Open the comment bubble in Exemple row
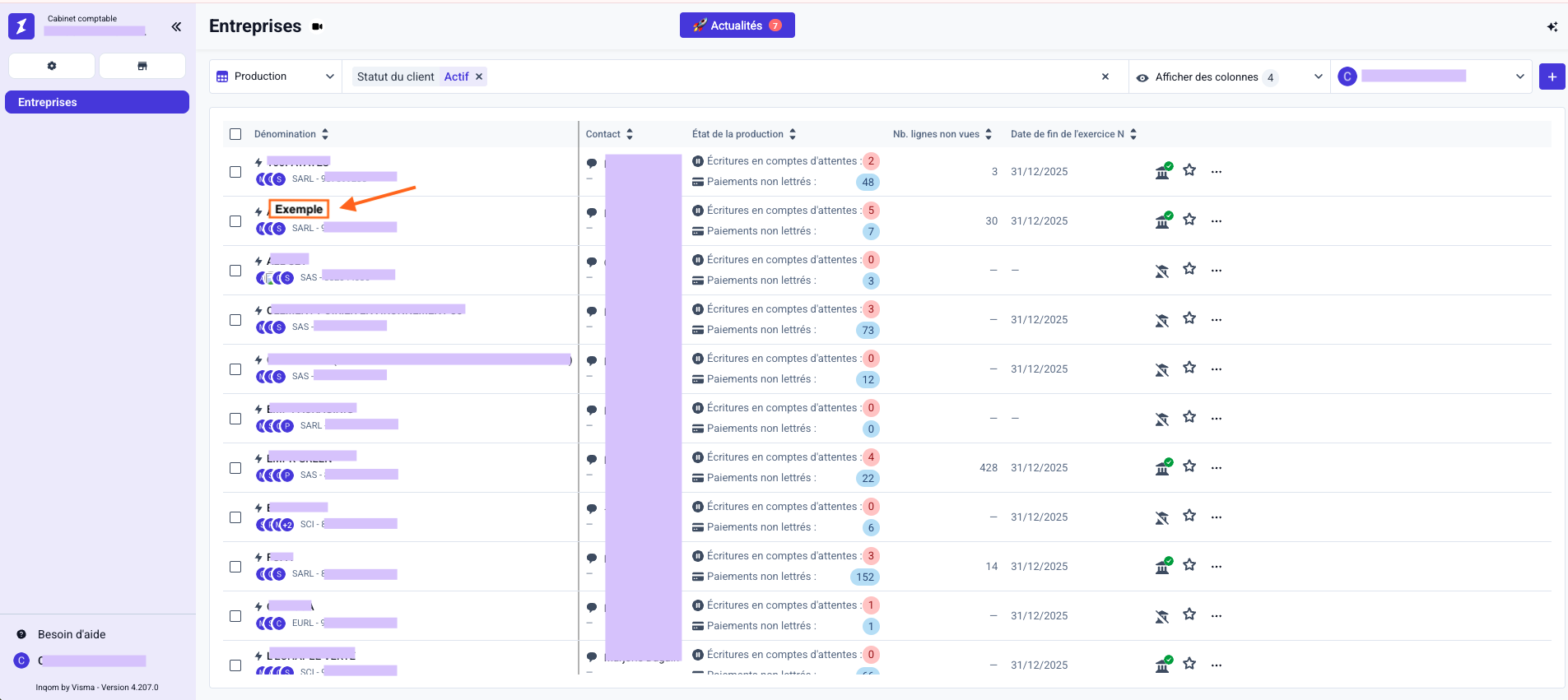 (591, 212)
